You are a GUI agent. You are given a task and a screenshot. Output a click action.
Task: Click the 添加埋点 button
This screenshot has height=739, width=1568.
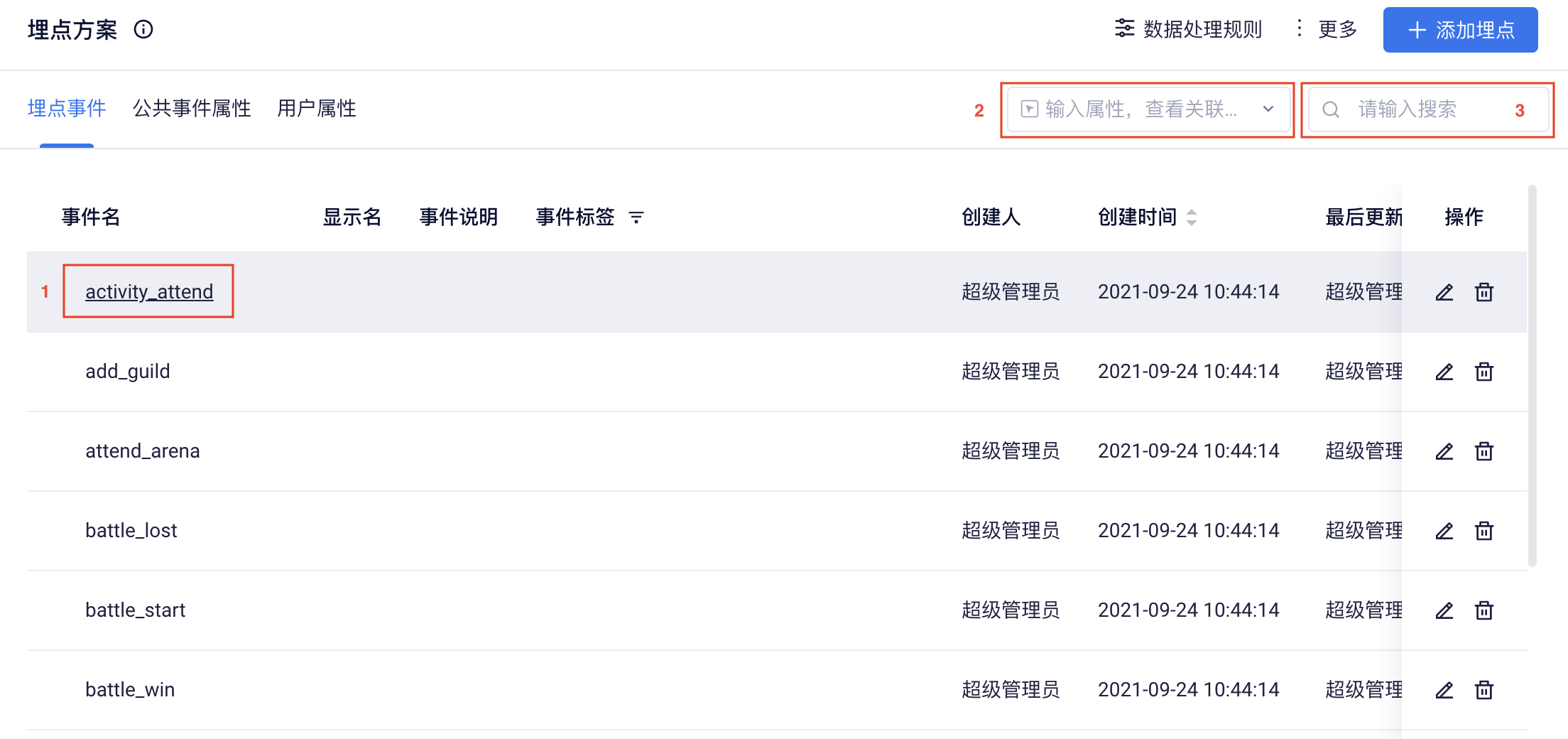click(x=1460, y=30)
